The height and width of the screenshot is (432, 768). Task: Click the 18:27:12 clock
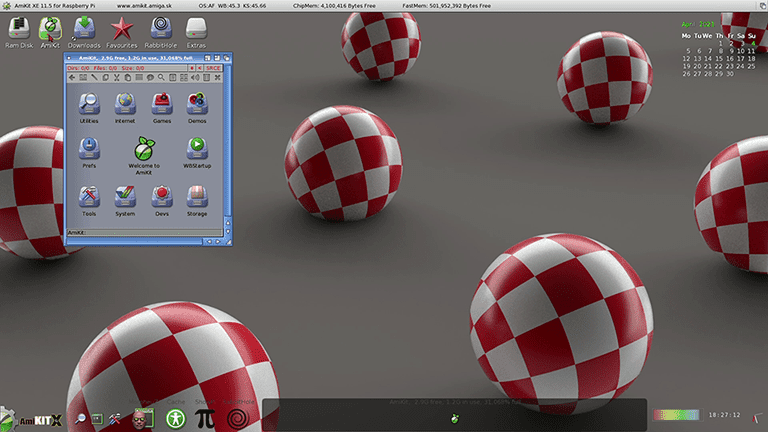[724, 415]
